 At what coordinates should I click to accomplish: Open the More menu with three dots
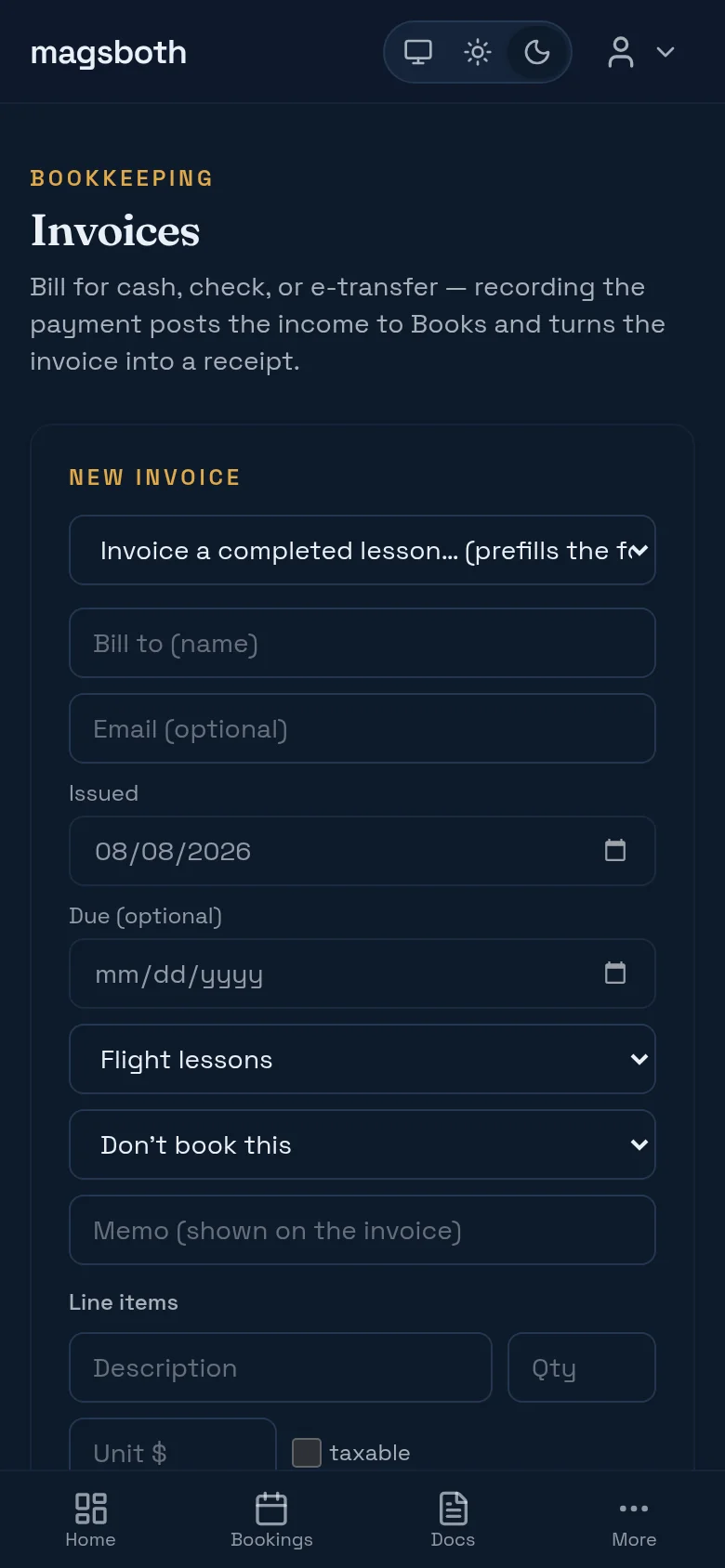(634, 1520)
